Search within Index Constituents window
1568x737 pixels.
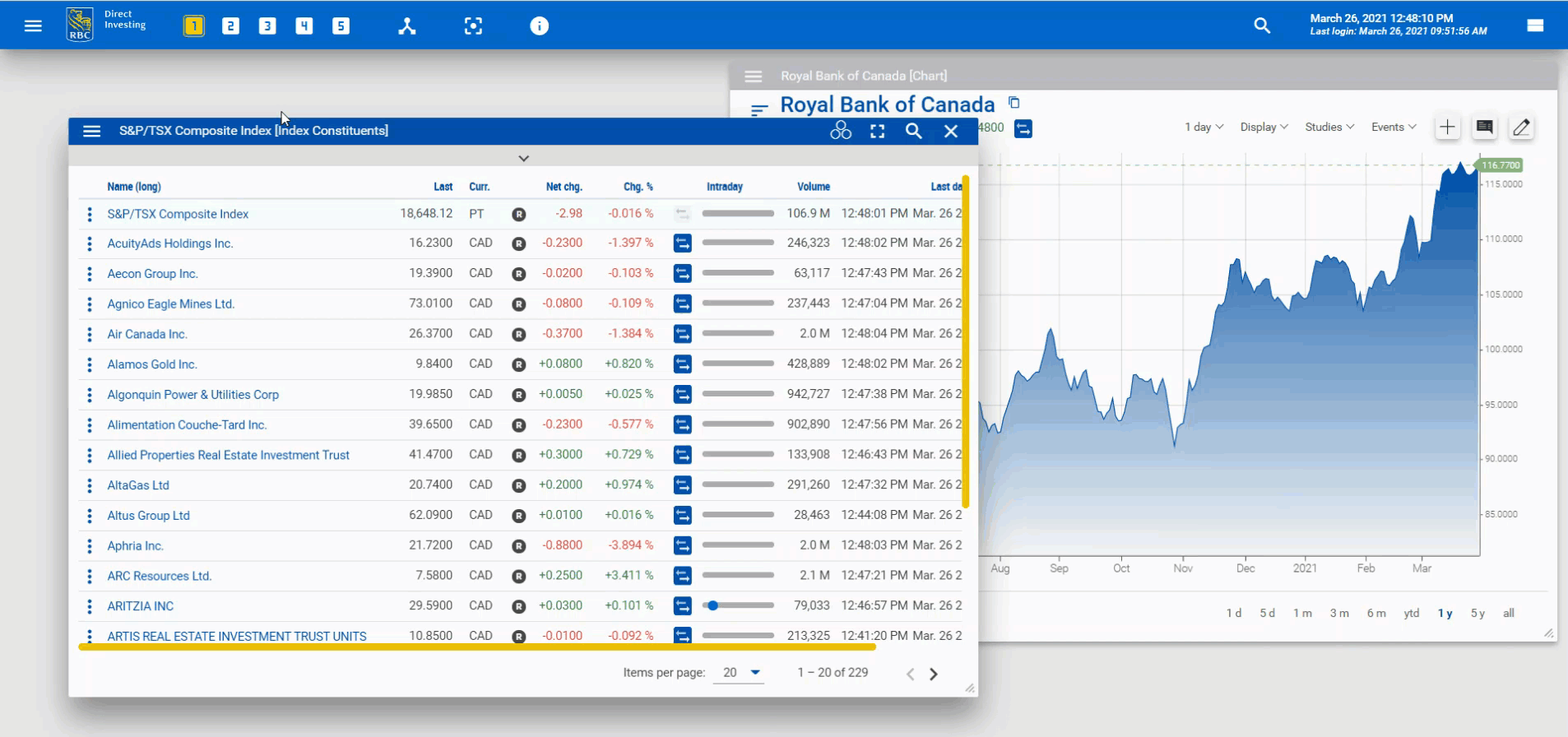click(x=914, y=131)
